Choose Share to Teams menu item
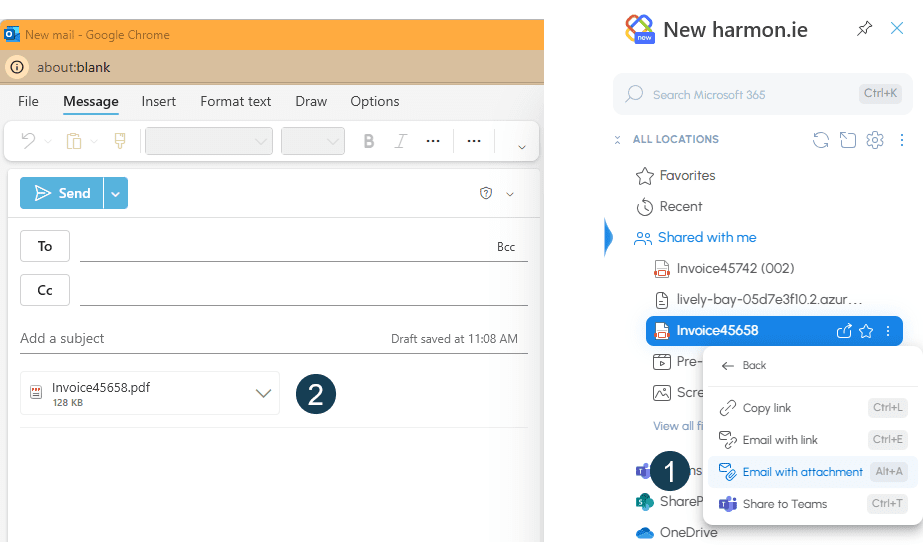The image size is (923, 556). [x=813, y=504]
